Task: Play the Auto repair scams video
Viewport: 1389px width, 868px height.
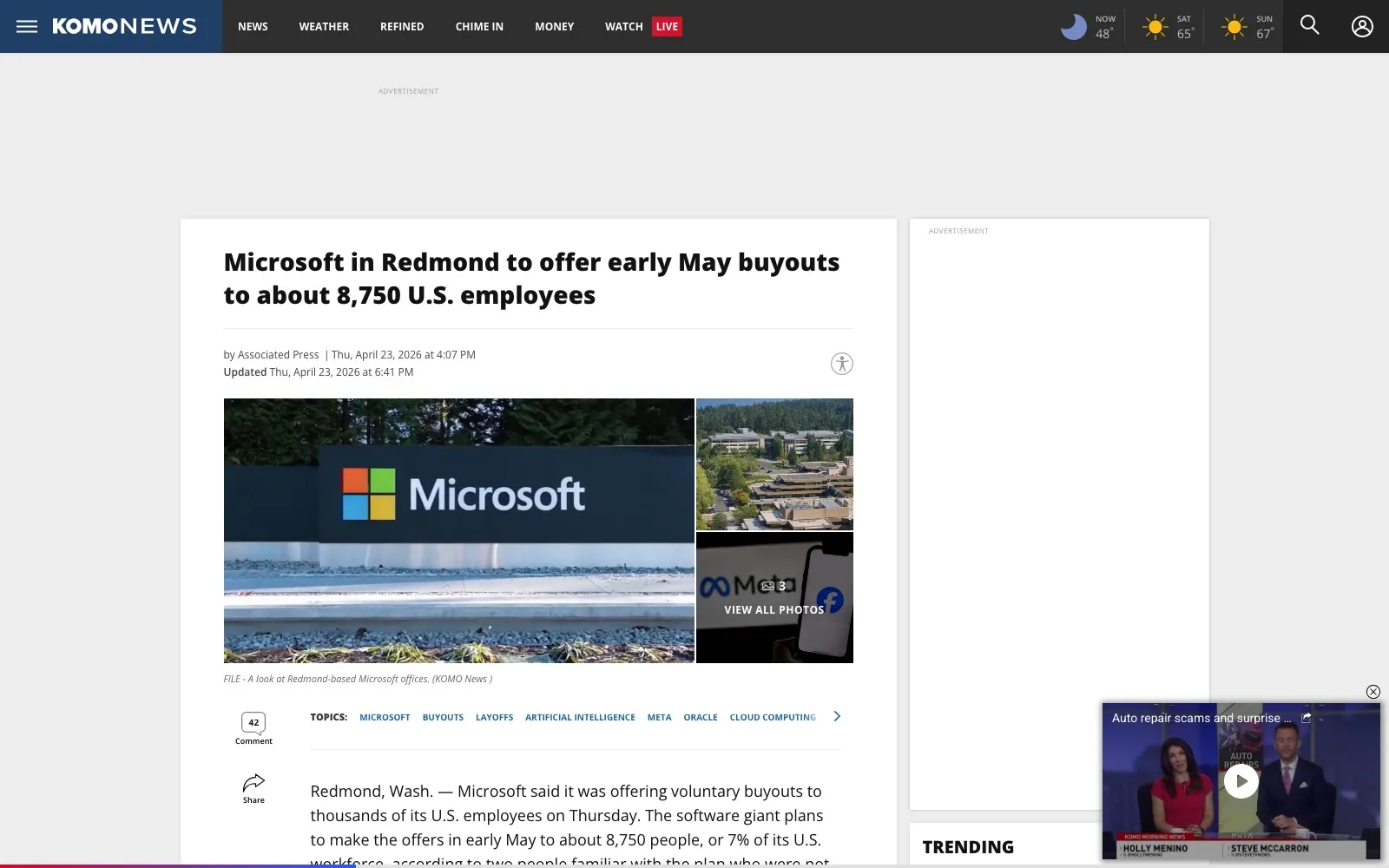Action: (1241, 781)
